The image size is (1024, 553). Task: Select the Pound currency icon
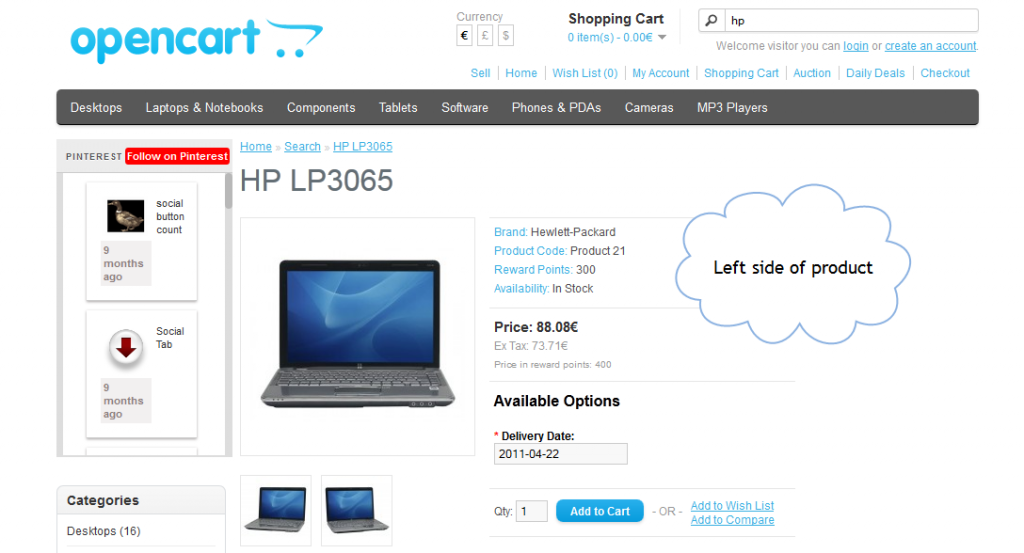(x=485, y=35)
